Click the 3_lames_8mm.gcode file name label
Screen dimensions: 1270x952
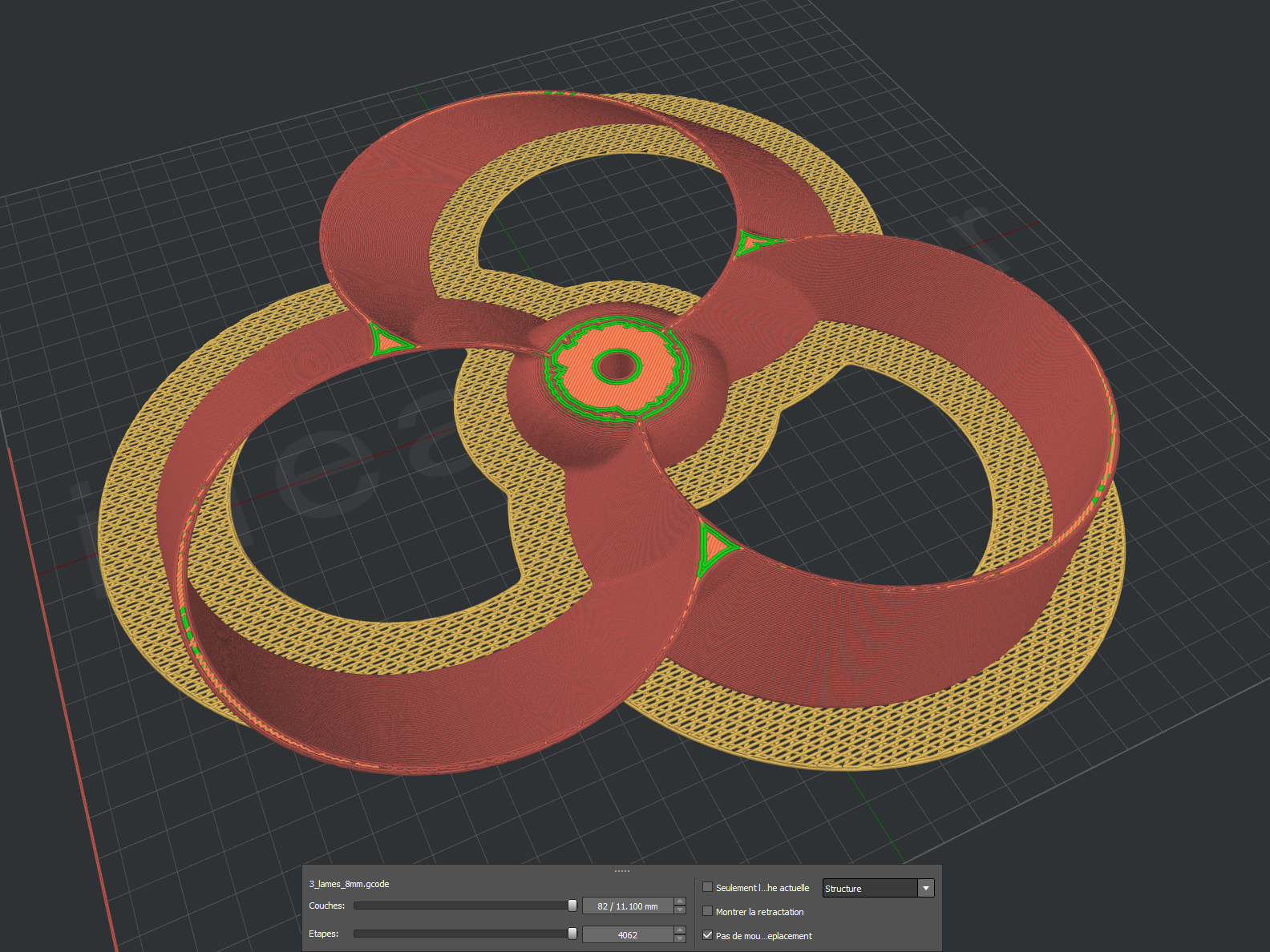[349, 884]
